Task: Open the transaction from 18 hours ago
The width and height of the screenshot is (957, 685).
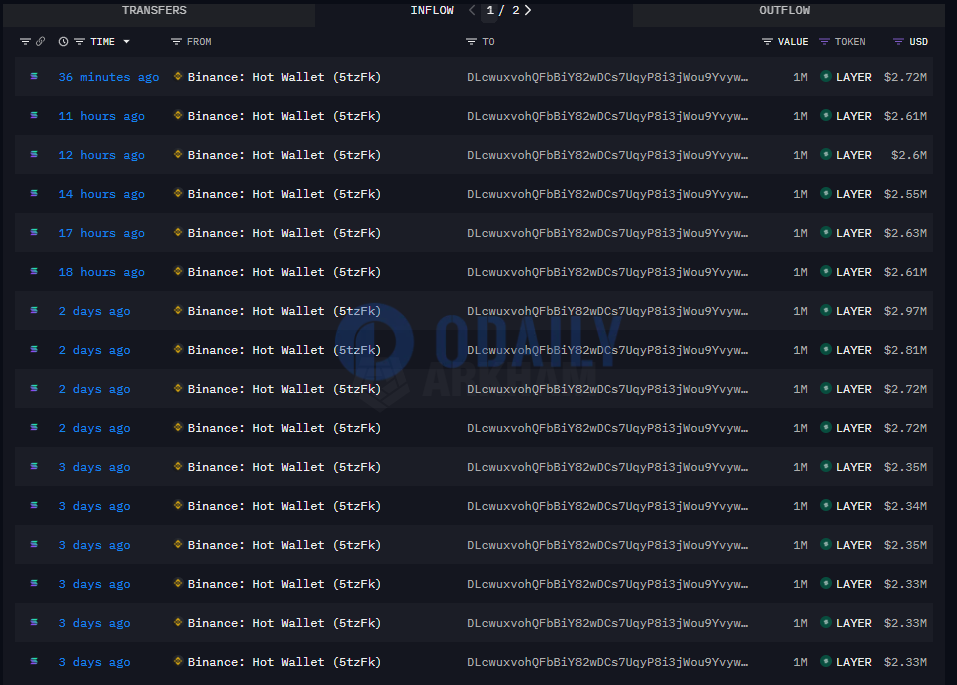Action: coord(101,272)
